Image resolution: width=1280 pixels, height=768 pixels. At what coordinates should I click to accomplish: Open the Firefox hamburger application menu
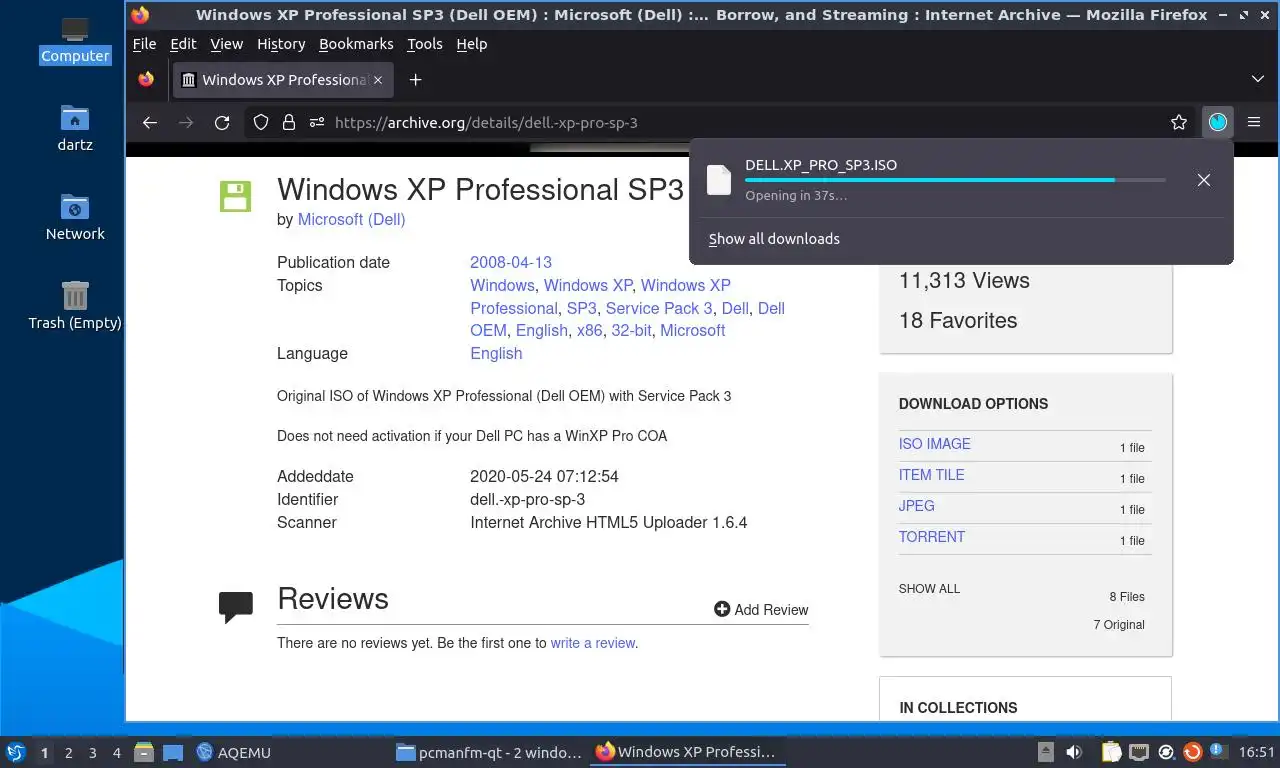click(1254, 122)
